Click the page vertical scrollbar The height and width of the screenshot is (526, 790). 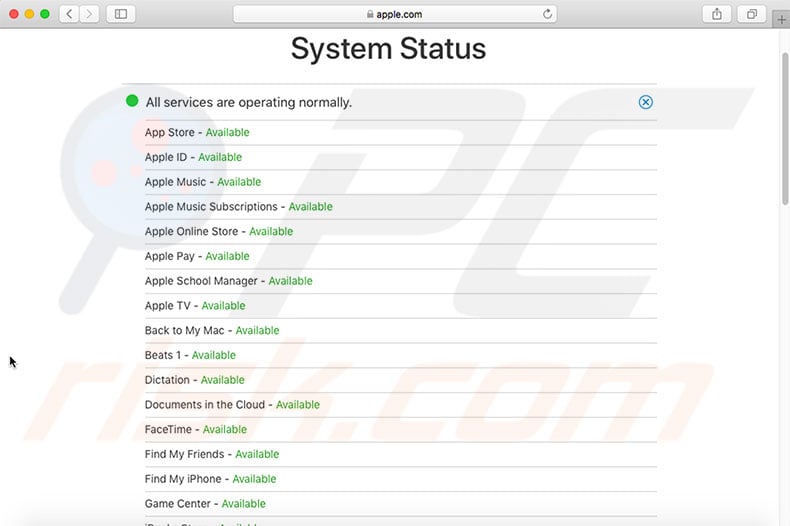coord(785,128)
